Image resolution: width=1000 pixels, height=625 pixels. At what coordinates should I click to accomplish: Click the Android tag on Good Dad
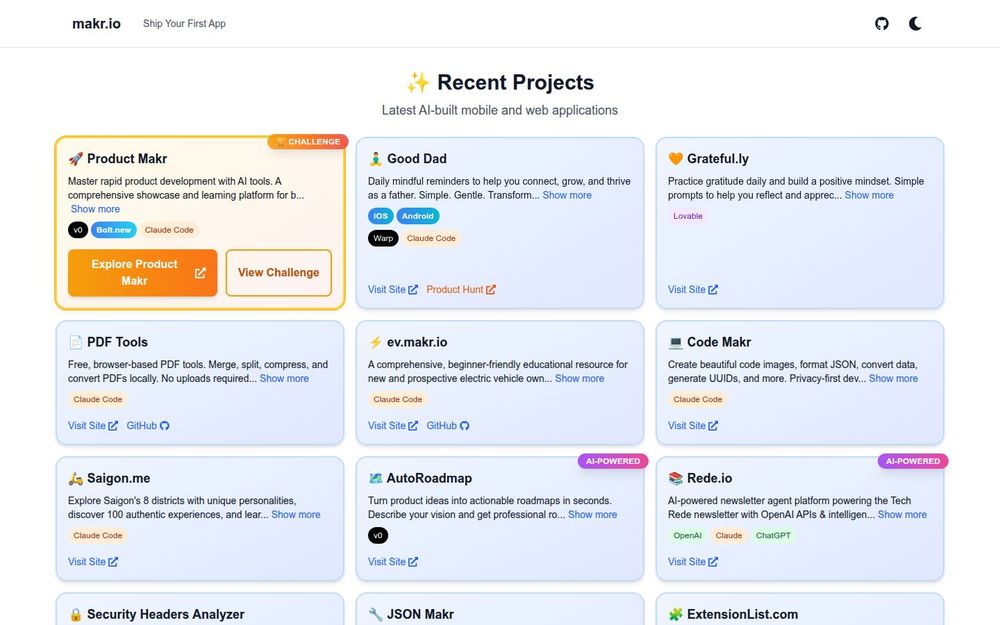tap(418, 216)
